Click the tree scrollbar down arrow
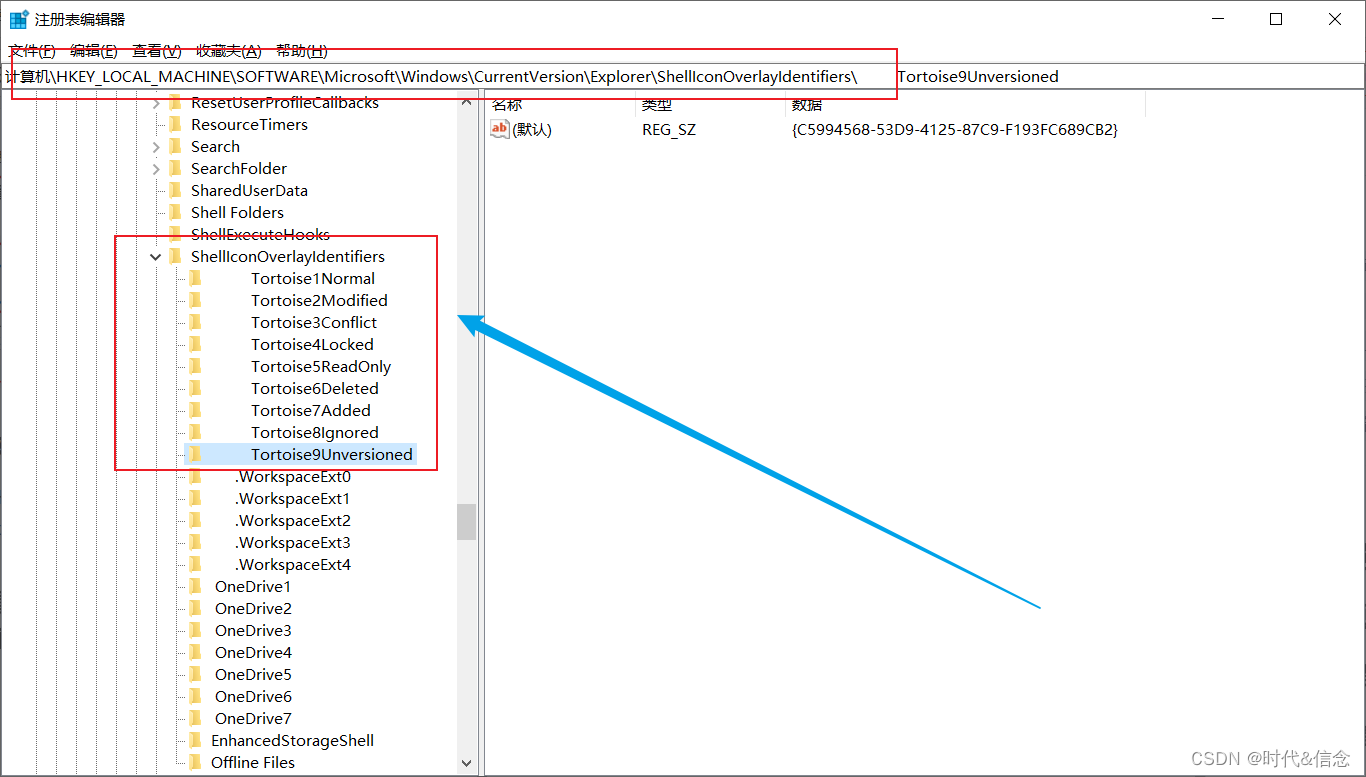 click(x=466, y=763)
